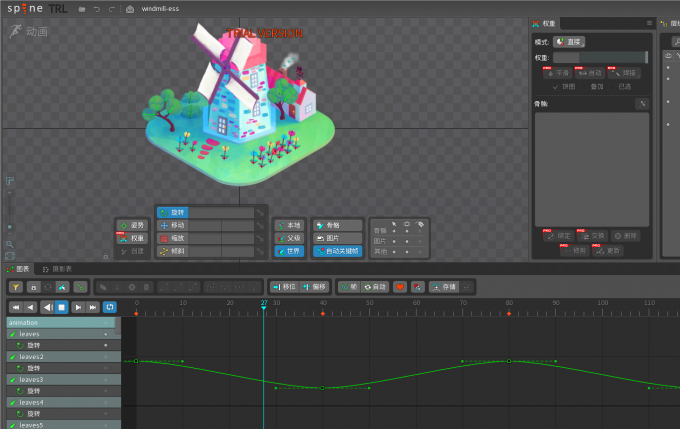Switch axes to 本地 (Local) mode

[x=288, y=225]
